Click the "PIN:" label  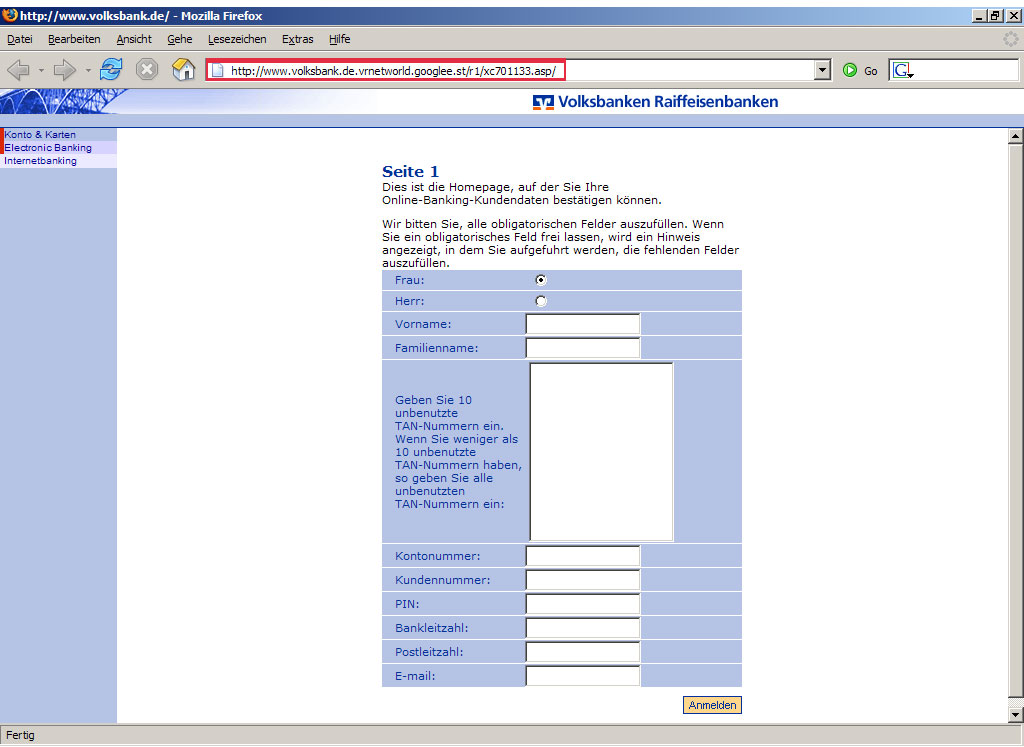point(408,604)
